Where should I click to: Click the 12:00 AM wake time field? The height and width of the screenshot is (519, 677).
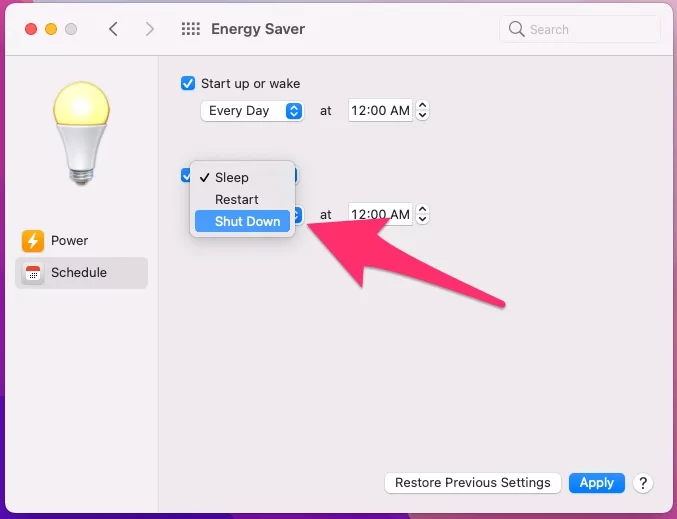point(380,111)
